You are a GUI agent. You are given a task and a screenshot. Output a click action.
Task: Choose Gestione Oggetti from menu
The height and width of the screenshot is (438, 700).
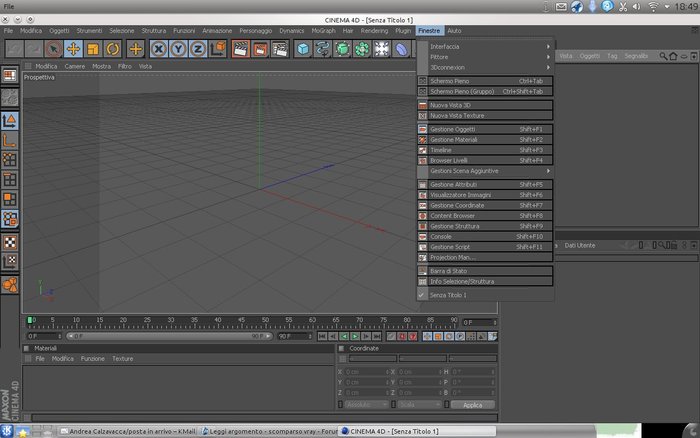[x=485, y=129]
